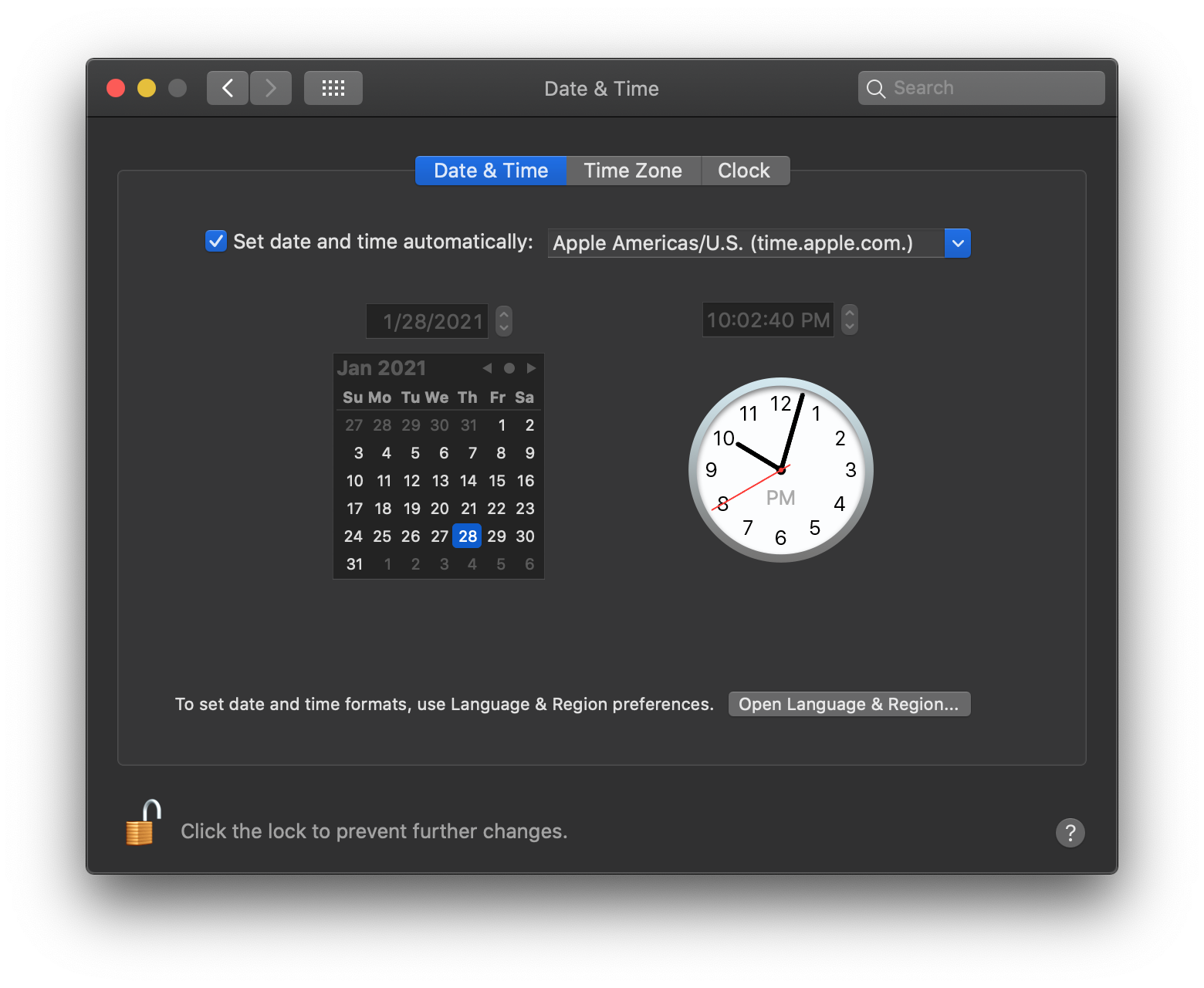The height and width of the screenshot is (988, 1204).
Task: Click the back navigation arrow
Action: pos(228,88)
